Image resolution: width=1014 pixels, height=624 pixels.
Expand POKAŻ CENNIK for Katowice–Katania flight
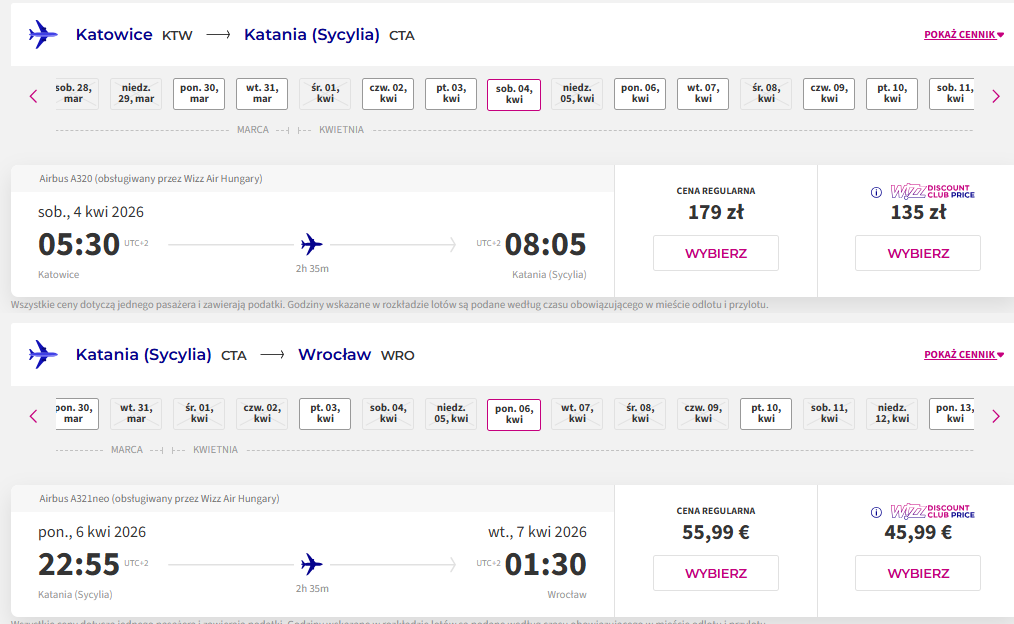click(x=964, y=35)
